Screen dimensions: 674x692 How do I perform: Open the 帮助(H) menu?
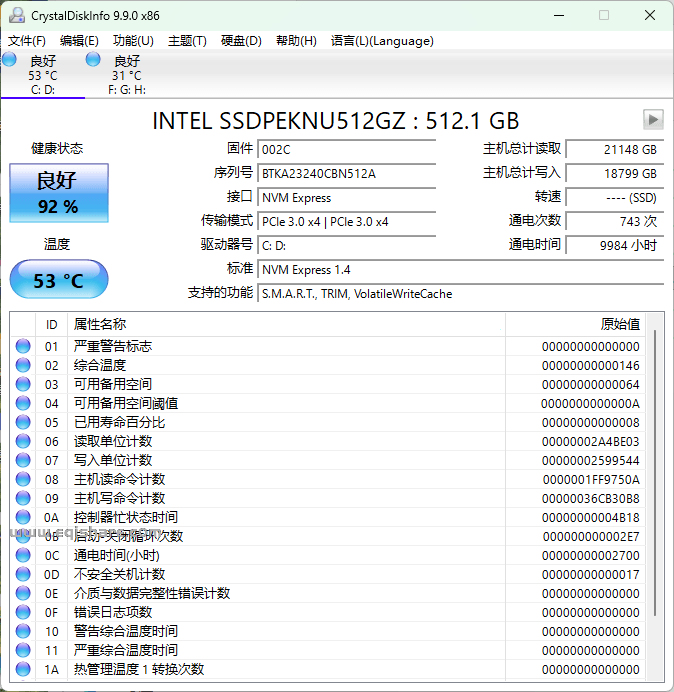click(x=296, y=41)
